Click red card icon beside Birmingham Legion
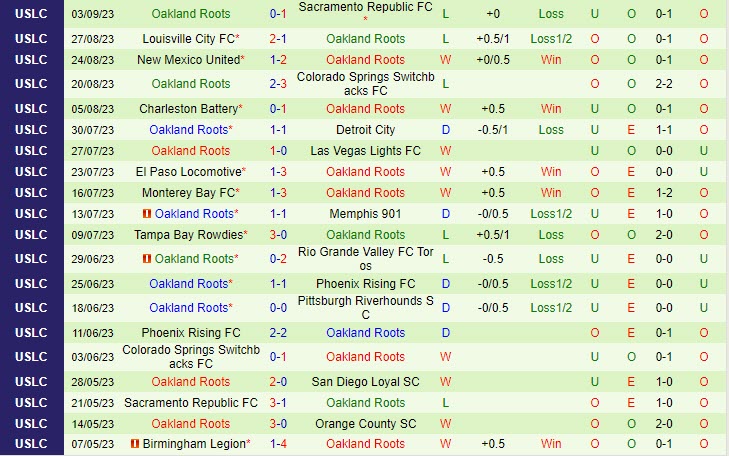The image size is (729, 456). pyautogui.click(x=134, y=443)
